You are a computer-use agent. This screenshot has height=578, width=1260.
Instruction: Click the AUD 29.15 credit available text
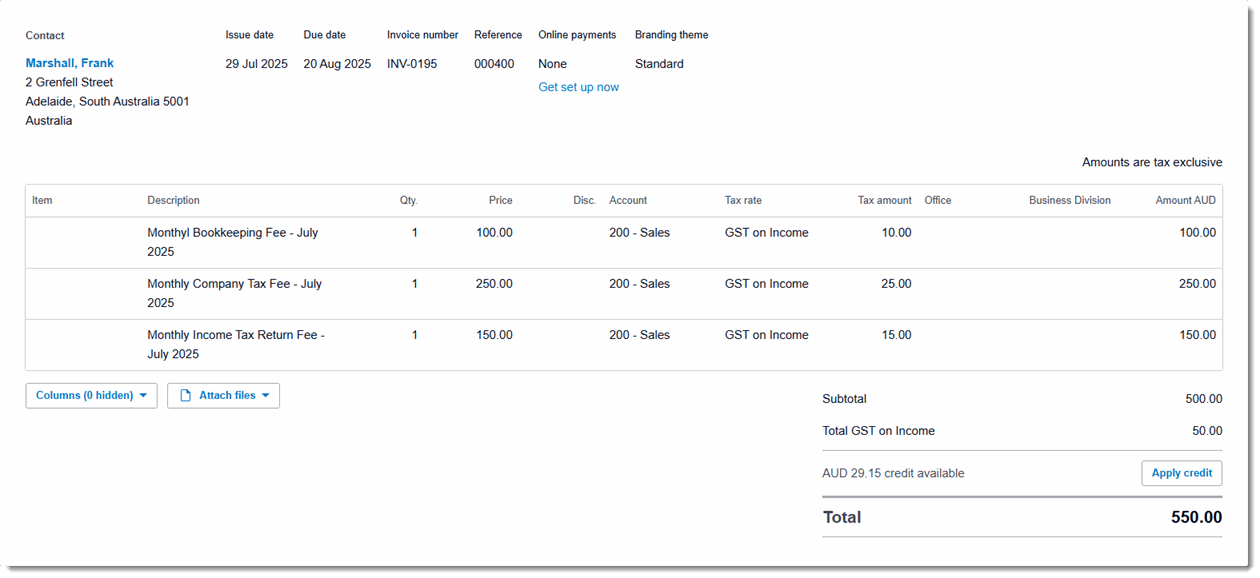click(x=893, y=473)
